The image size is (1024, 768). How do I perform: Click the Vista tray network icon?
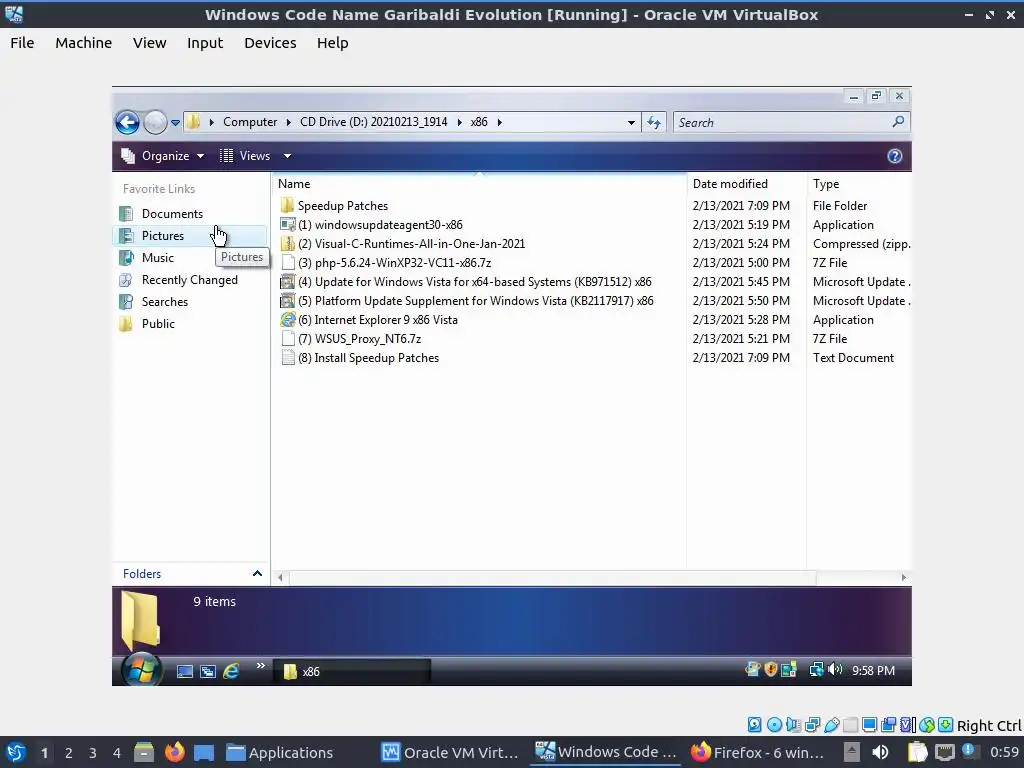(x=816, y=669)
